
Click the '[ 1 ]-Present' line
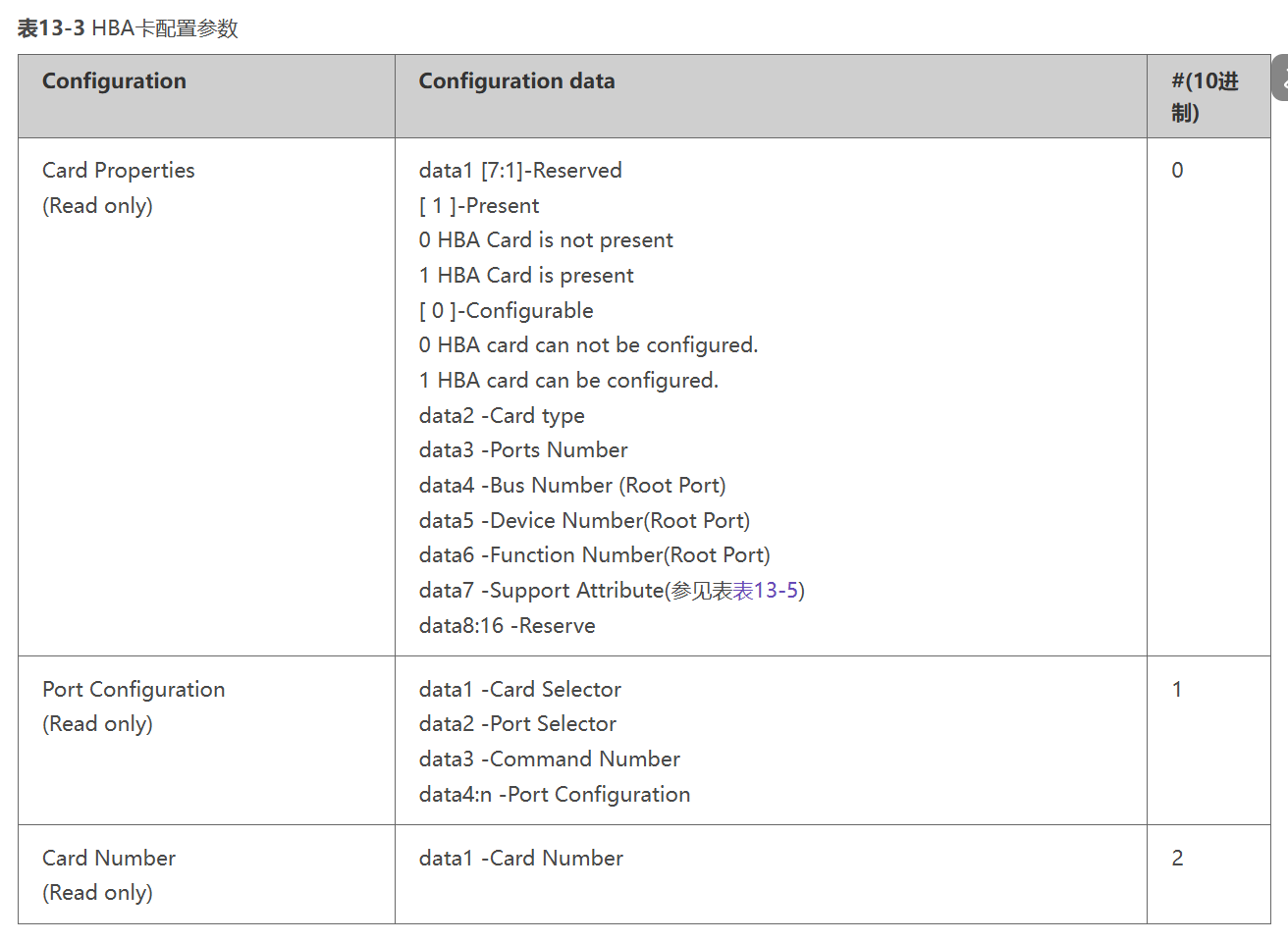point(479,206)
